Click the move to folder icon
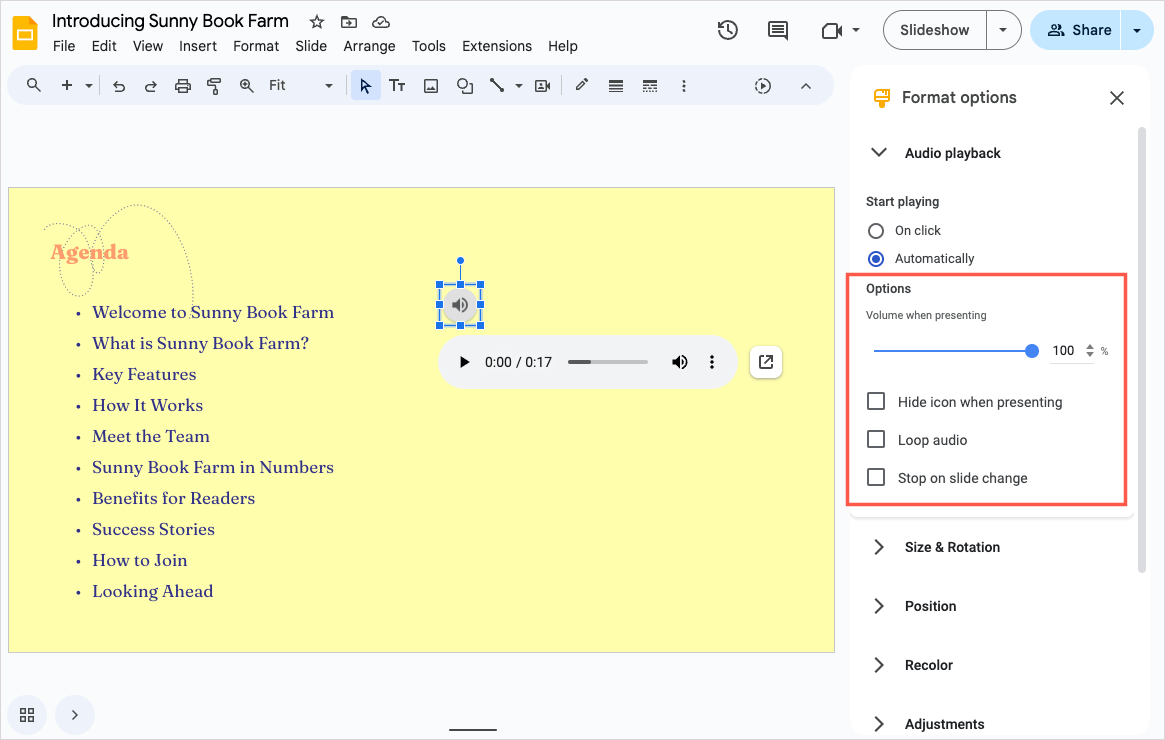Image resolution: width=1165 pixels, height=740 pixels. (x=348, y=22)
